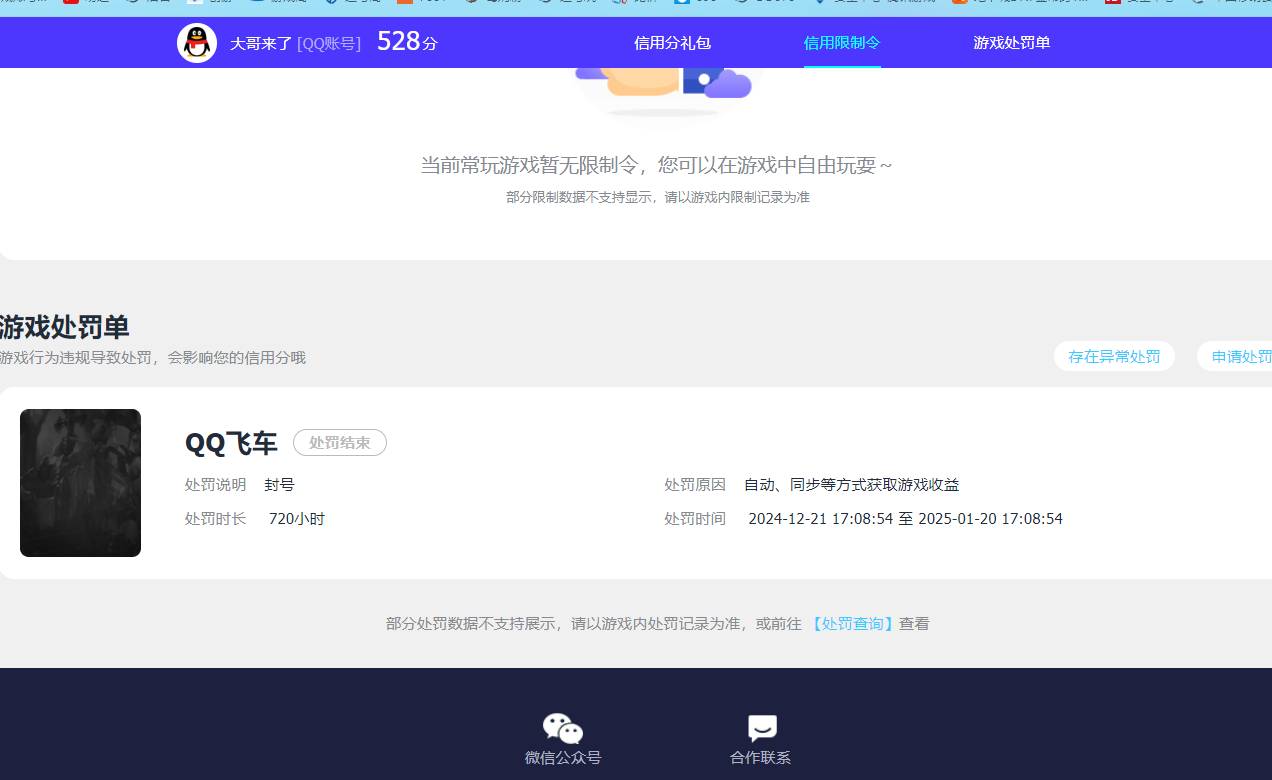Click the envelope icon above 合作联系

pyautogui.click(x=761, y=727)
